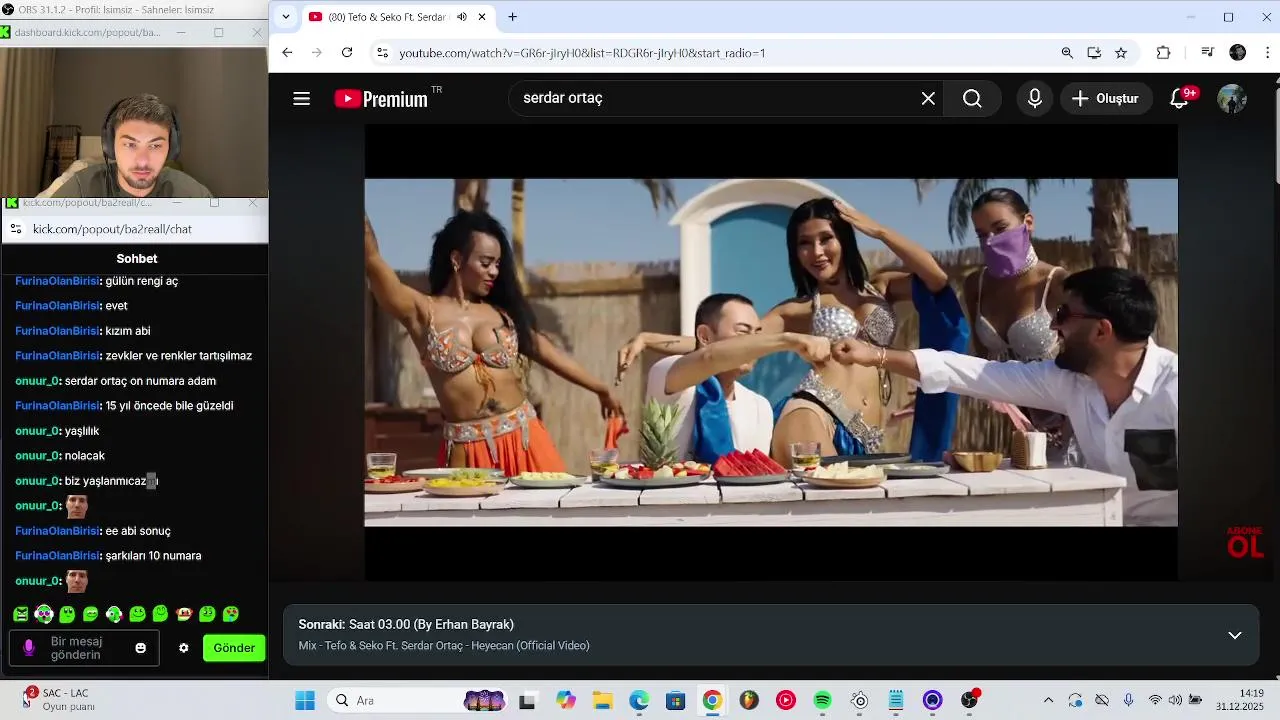Click 'Bir mesaj gönderin' chat input
Viewport: 1280px width, 720px height.
tap(86, 648)
